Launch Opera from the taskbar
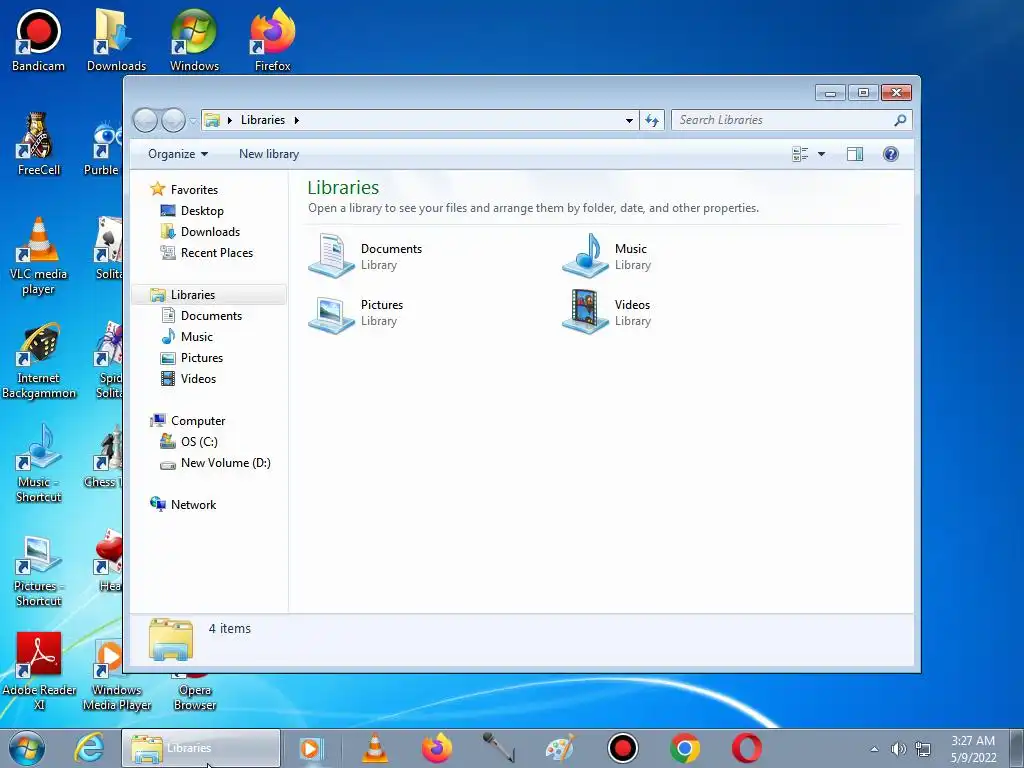Image resolution: width=1024 pixels, height=768 pixels. point(746,748)
